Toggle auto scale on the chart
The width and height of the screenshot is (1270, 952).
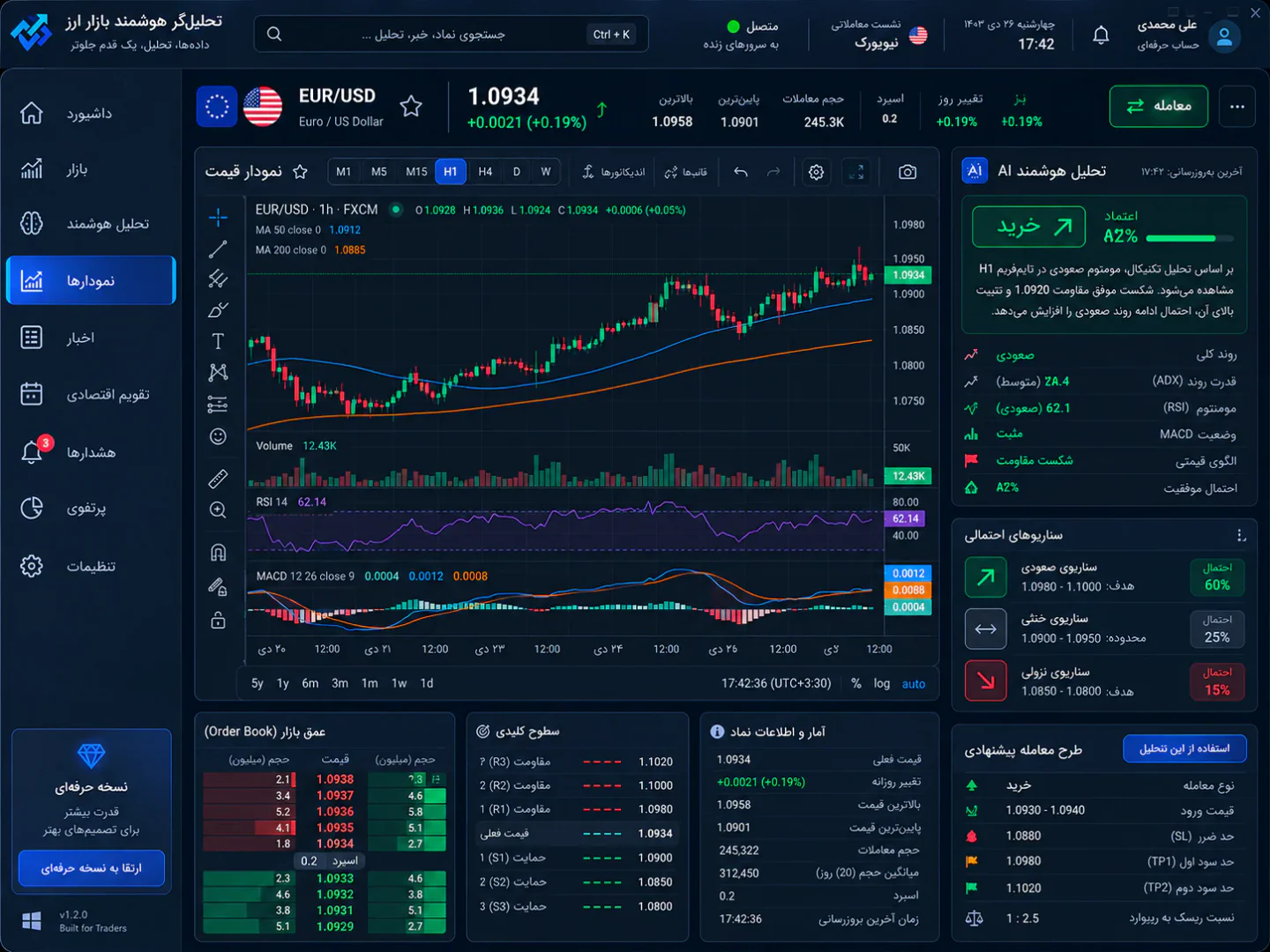[x=914, y=683]
